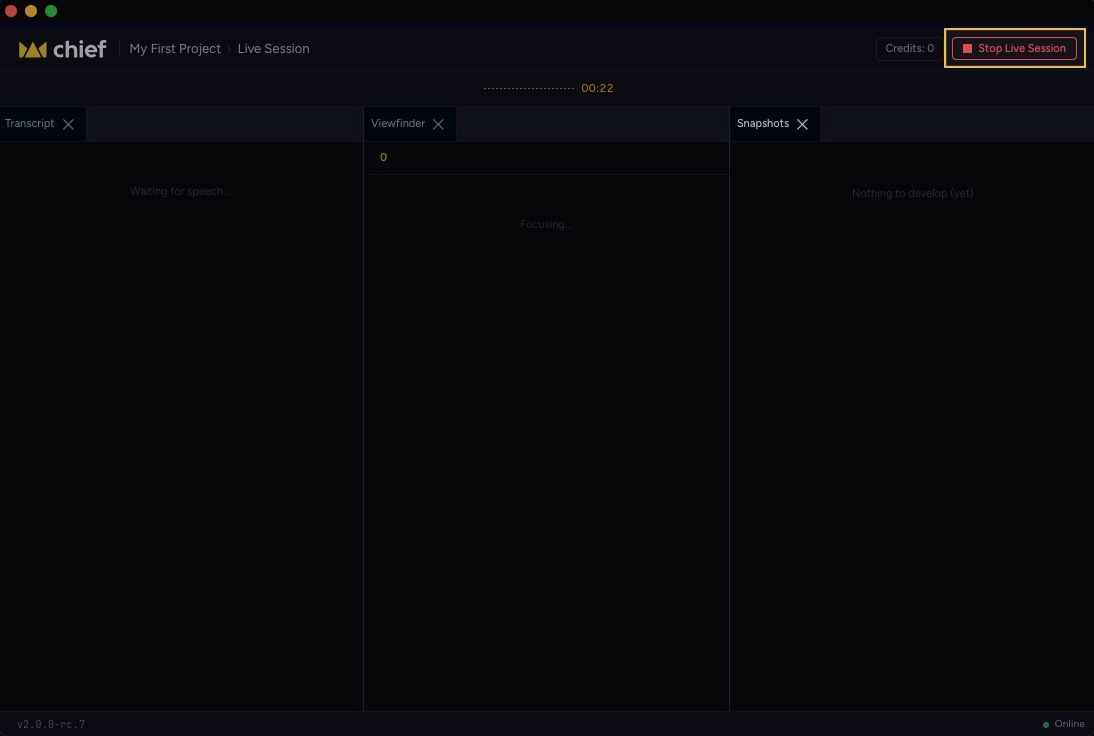Open the Credits: 0 indicator

coord(909,48)
